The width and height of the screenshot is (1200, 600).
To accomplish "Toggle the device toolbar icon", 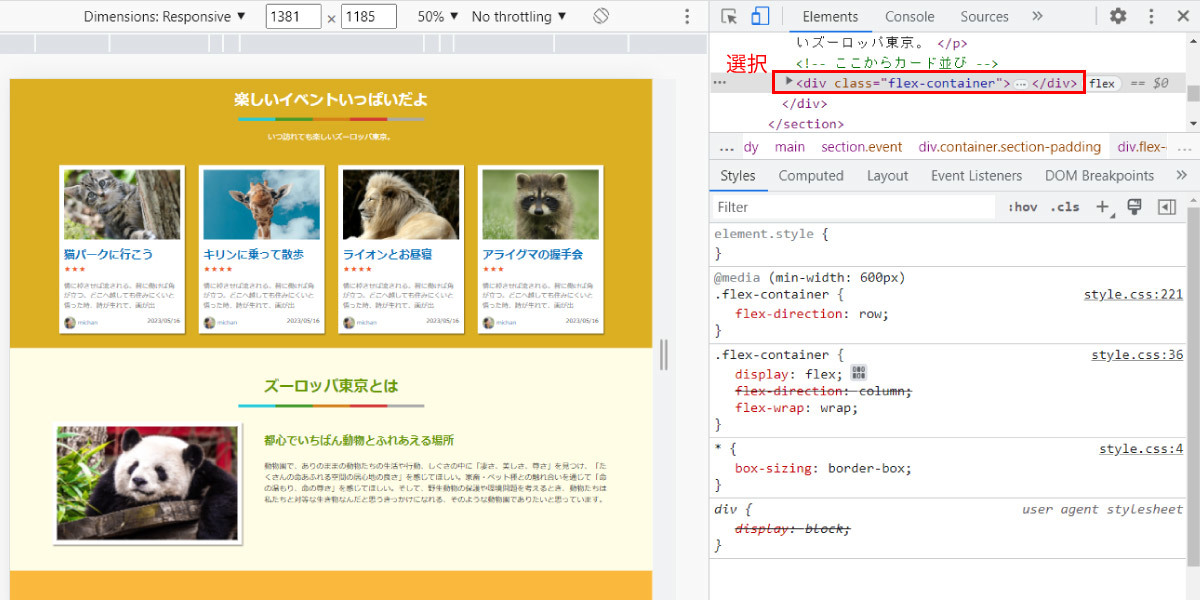I will [x=760, y=16].
